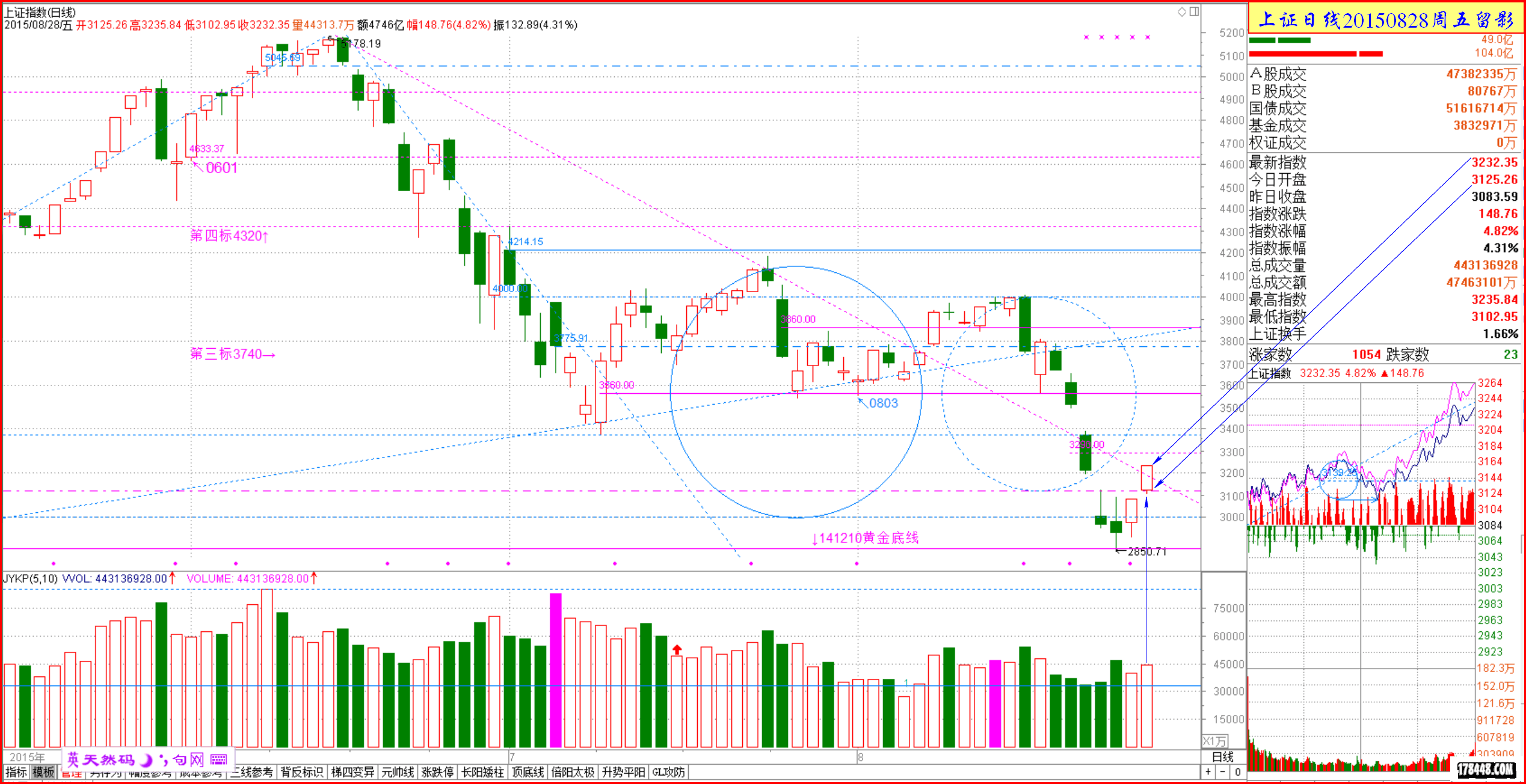The image size is (1526, 784).
Task: Click the diamond icon above the chart
Action: point(1182,11)
